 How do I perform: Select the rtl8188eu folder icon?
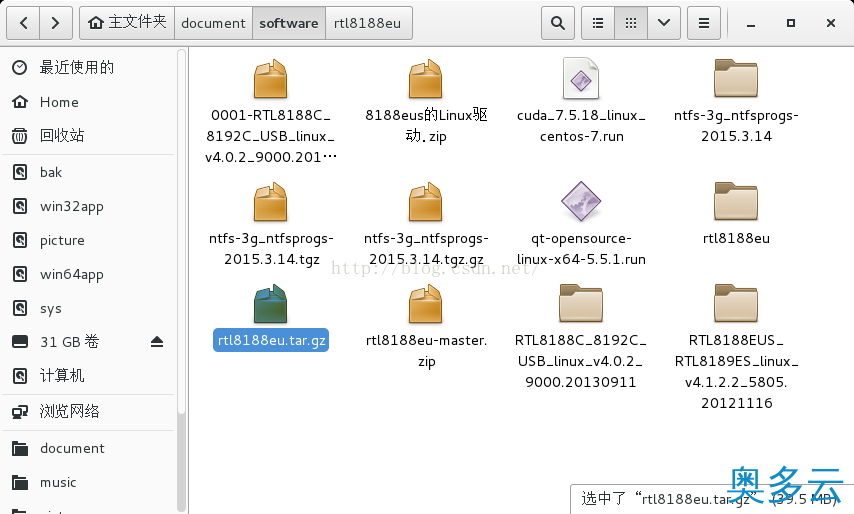pyautogui.click(x=736, y=201)
